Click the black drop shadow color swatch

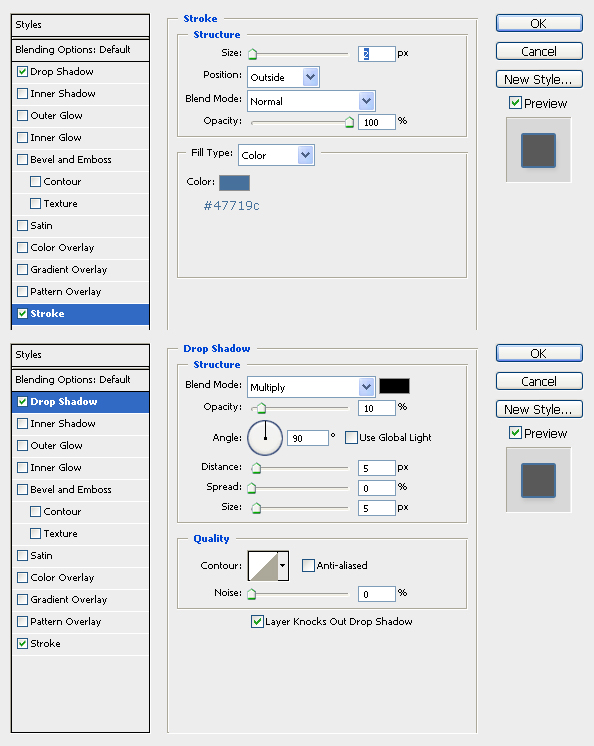(394, 386)
